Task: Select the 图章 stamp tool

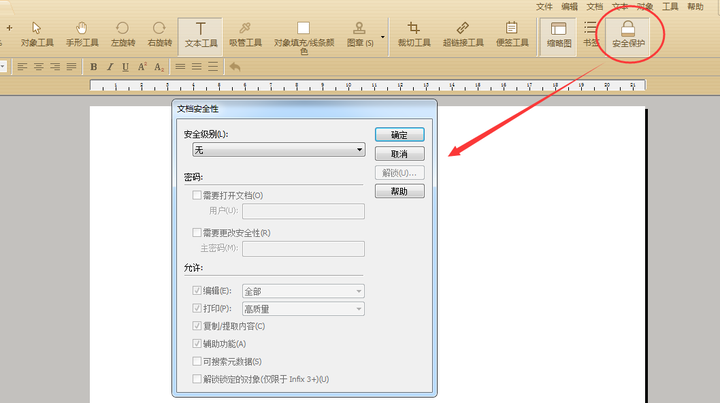Action: 360,35
